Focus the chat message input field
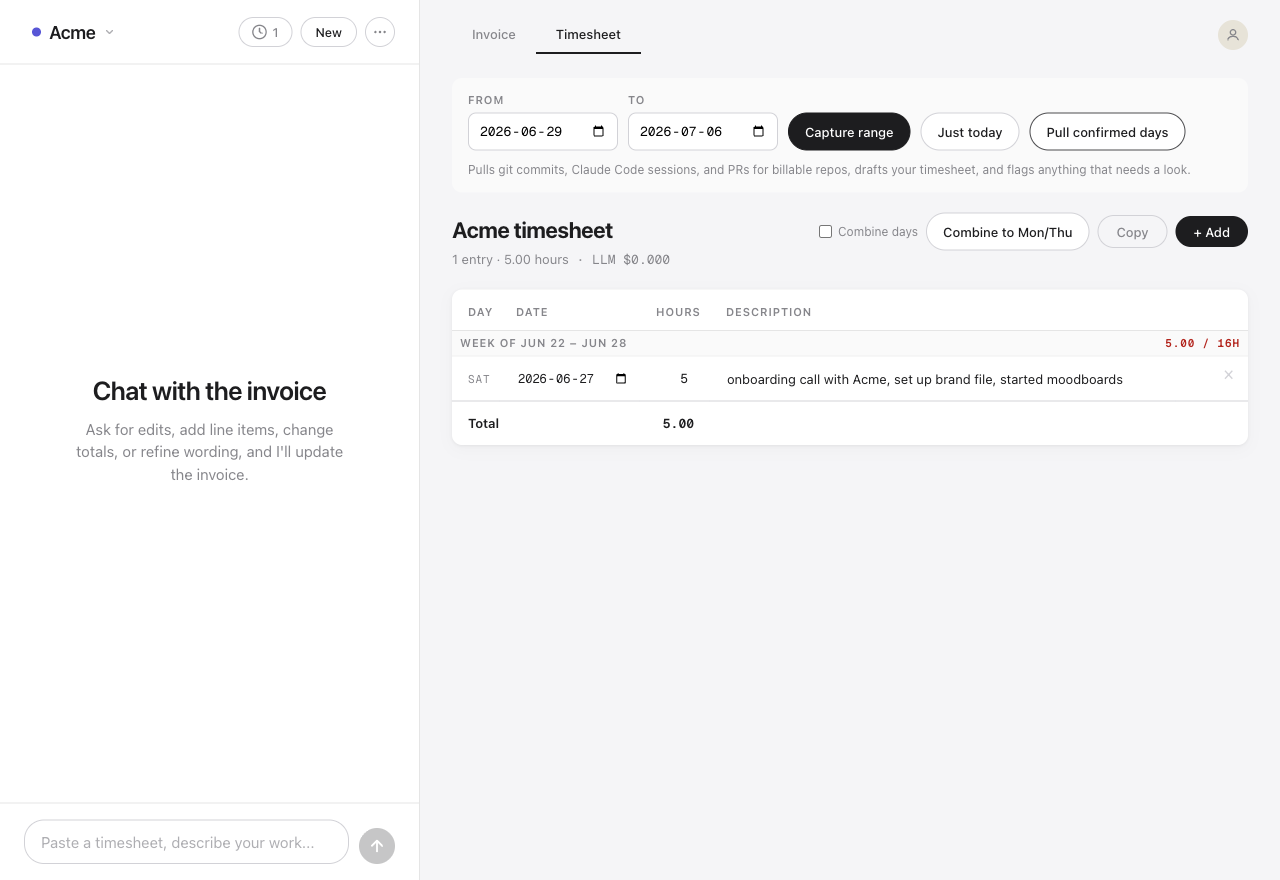1280x880 pixels. click(x=186, y=842)
